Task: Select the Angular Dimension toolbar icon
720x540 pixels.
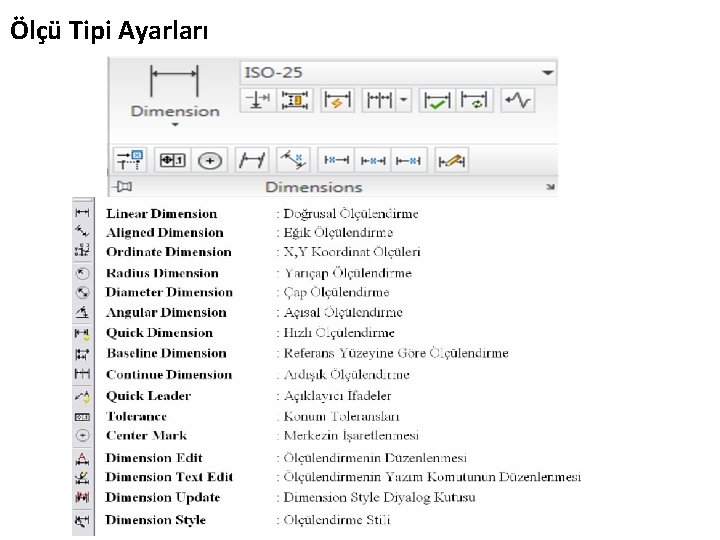Action: click(82, 312)
